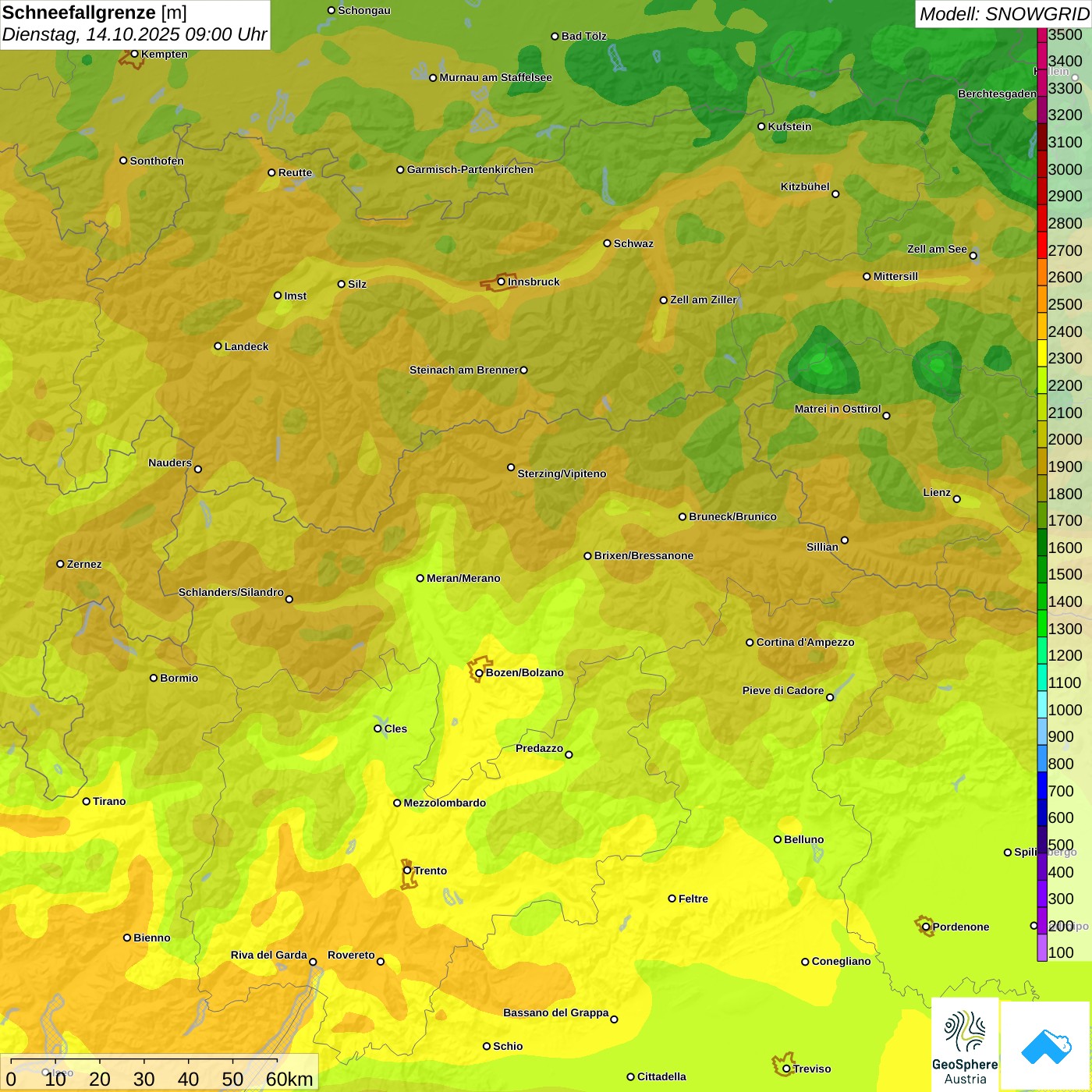Click the Tirano location dot

coord(87,801)
